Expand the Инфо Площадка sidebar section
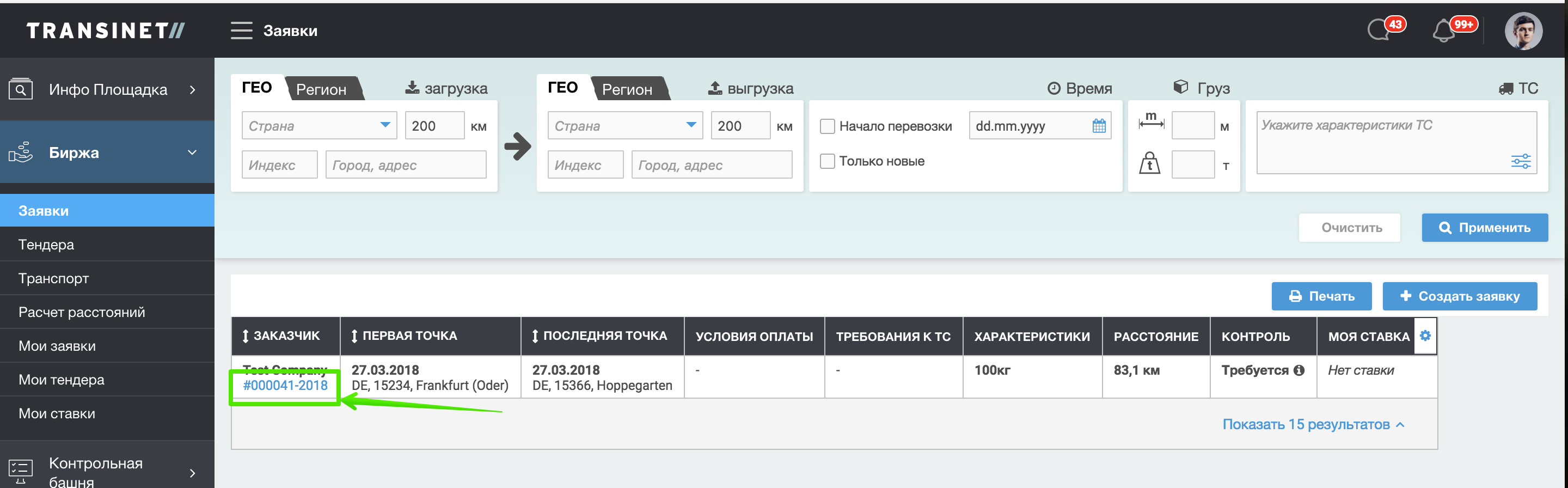The image size is (1568, 488). pos(107,89)
